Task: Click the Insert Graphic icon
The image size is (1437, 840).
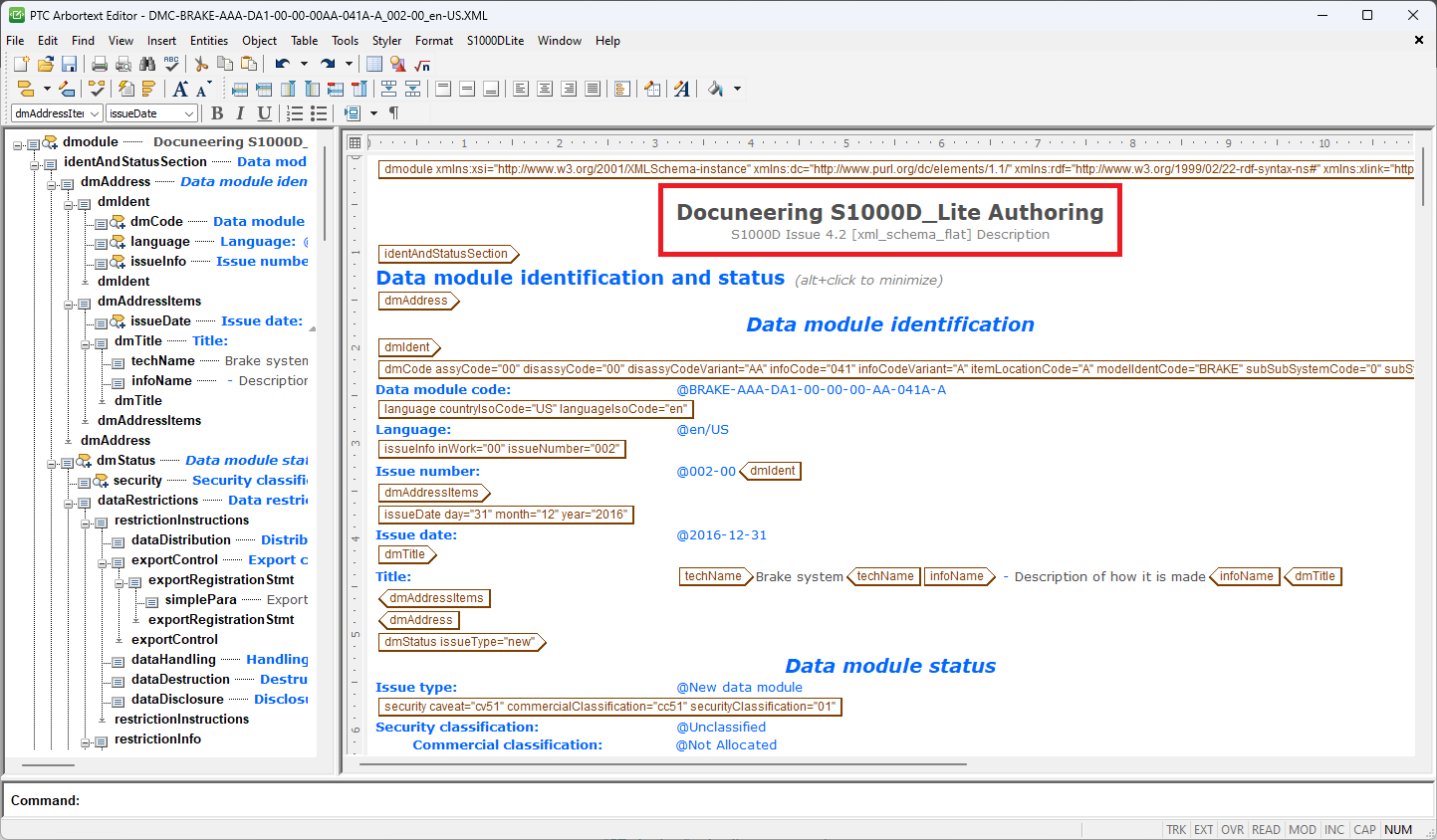Action: coord(398,64)
